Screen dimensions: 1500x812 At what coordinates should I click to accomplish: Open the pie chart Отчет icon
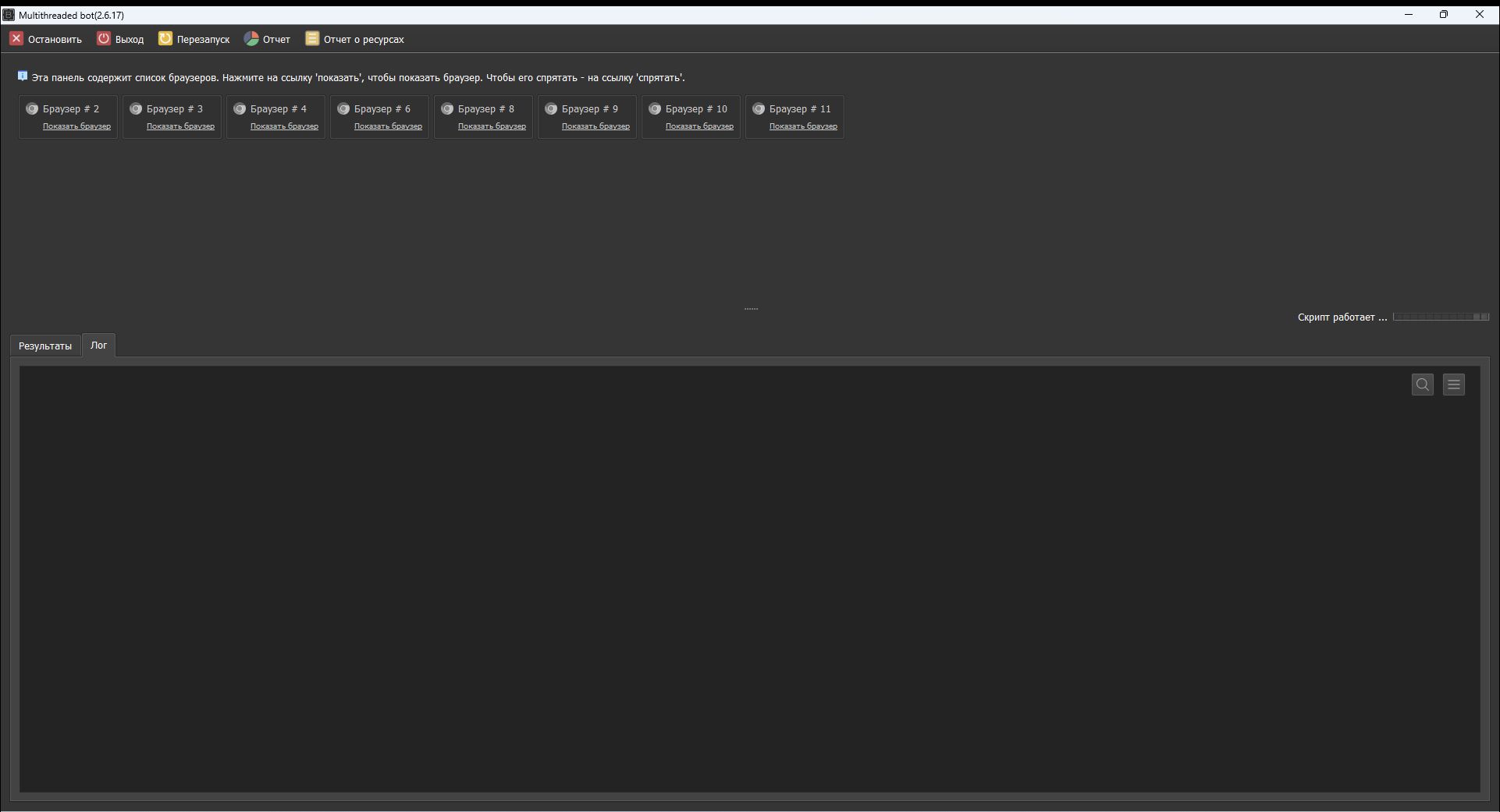(251, 38)
